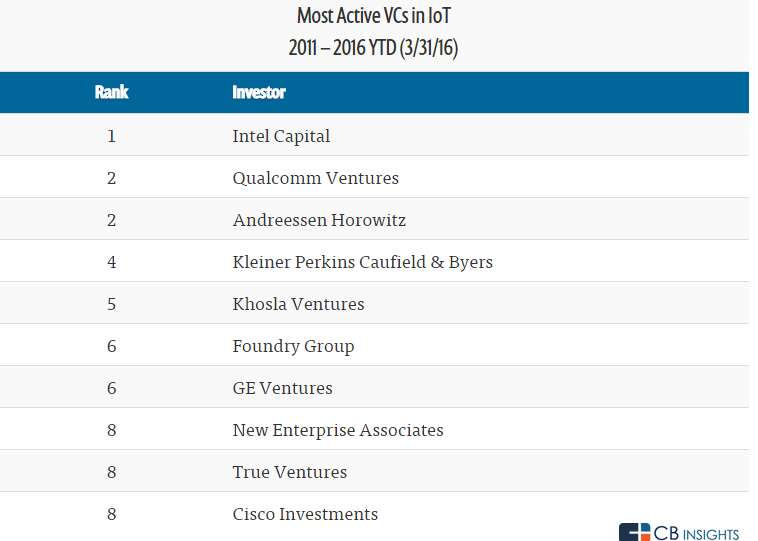Click Cisco Investments investor name
This screenshot has width=758, height=541.
point(305,514)
